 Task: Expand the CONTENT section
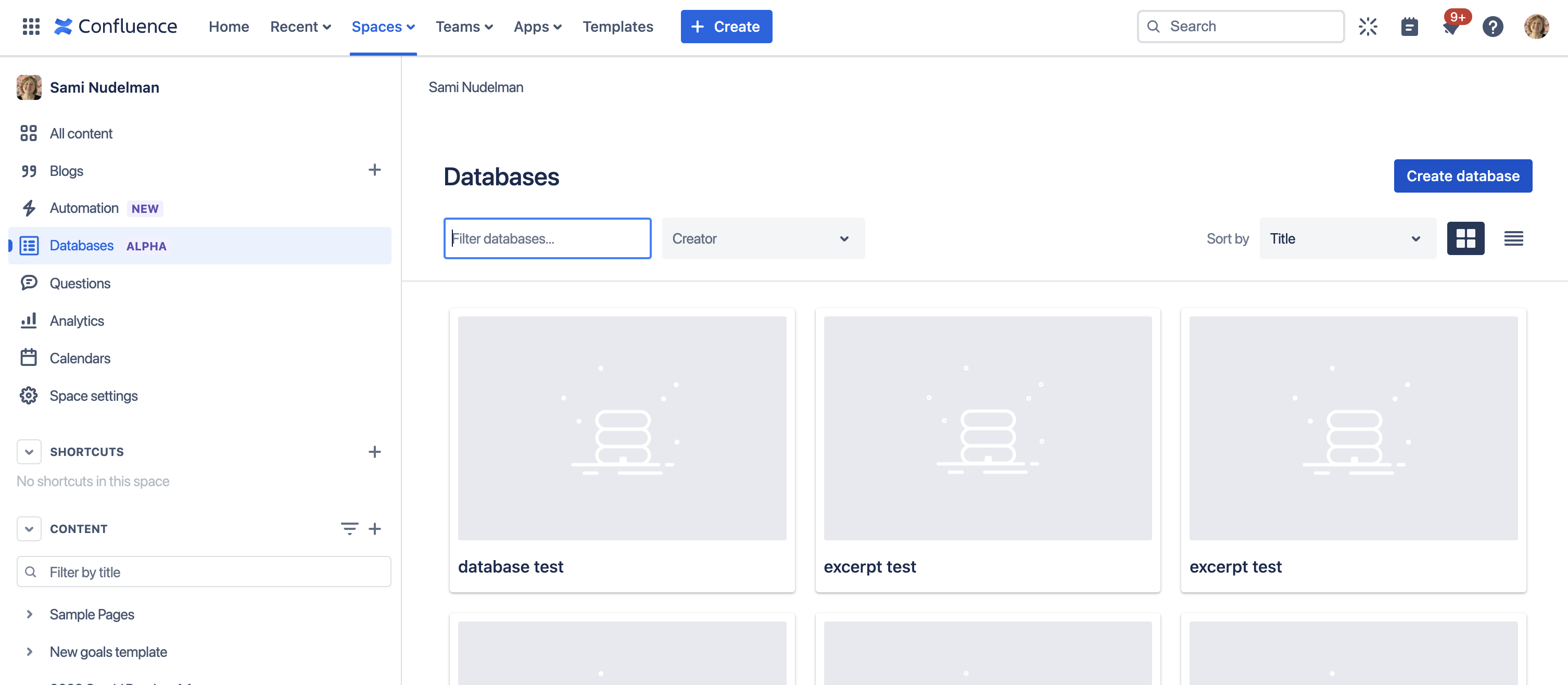(x=27, y=527)
